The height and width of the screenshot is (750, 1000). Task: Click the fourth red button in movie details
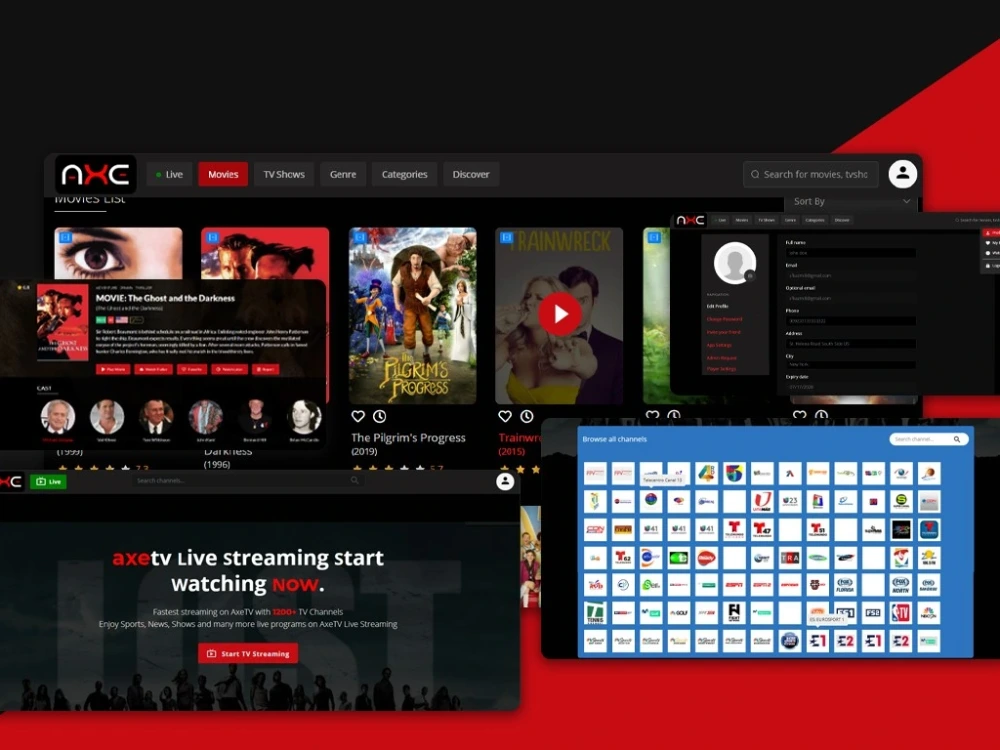[230, 369]
